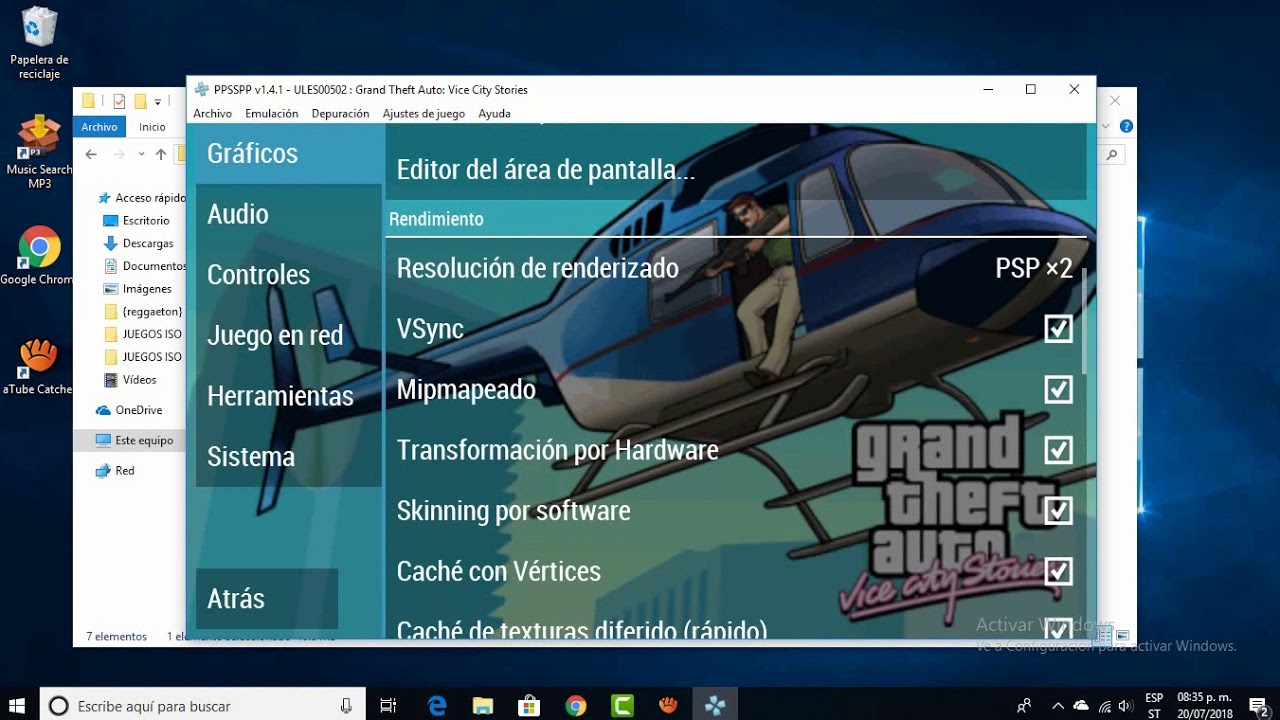Select Red in navigation pane
Image resolution: width=1280 pixels, height=720 pixels.
tap(115, 471)
